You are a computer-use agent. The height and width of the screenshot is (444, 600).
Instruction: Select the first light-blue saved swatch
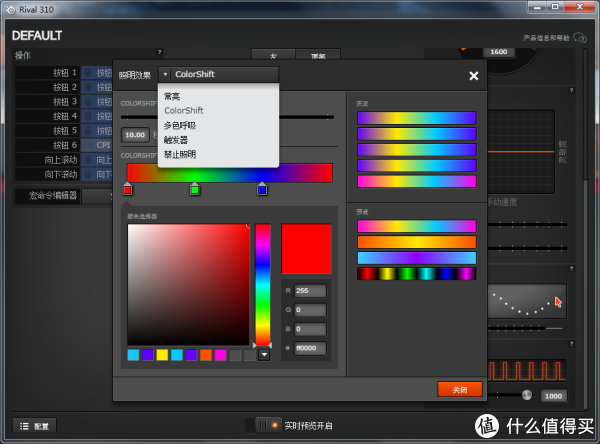pyautogui.click(x=133, y=355)
